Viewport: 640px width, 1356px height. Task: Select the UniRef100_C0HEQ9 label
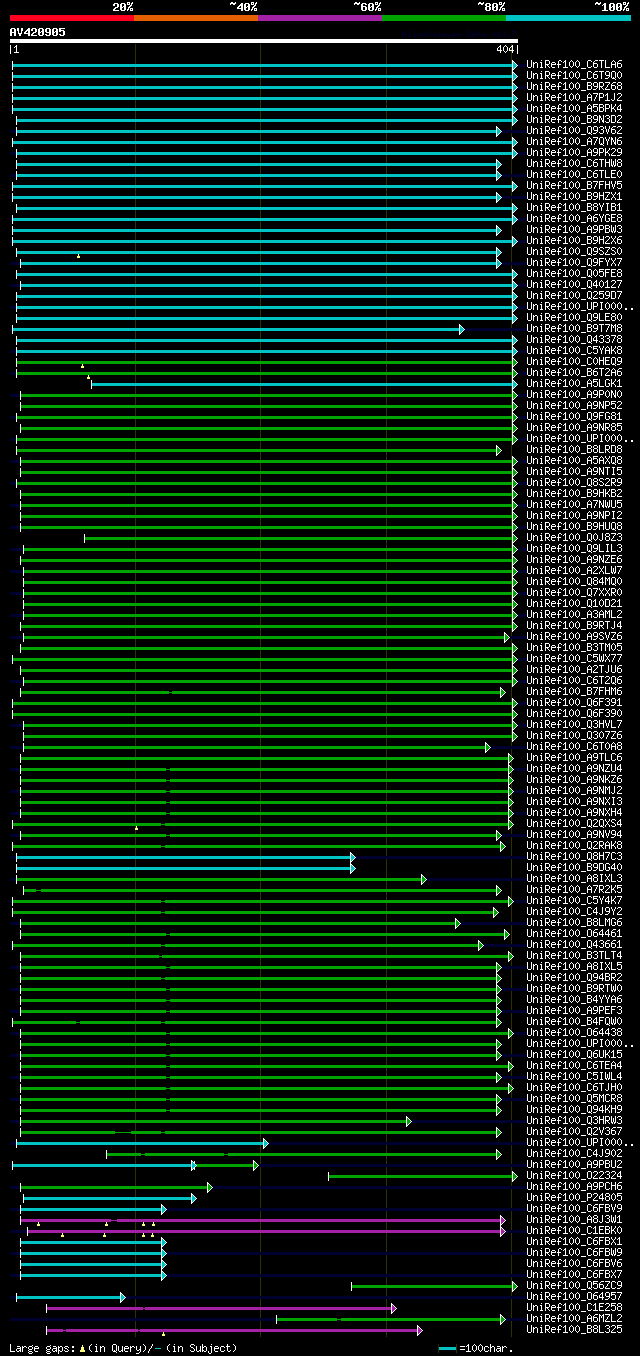574,361
